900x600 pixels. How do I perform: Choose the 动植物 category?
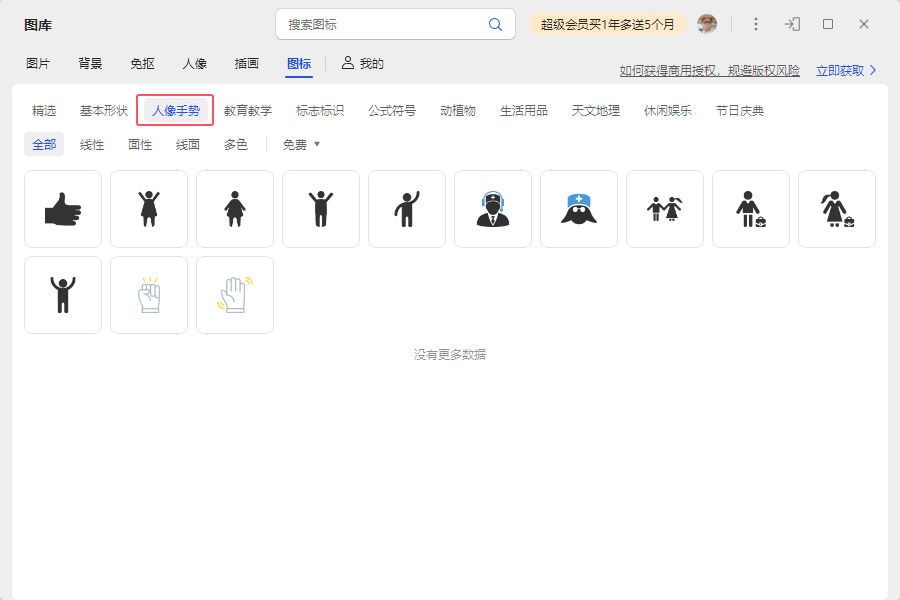[x=458, y=111]
